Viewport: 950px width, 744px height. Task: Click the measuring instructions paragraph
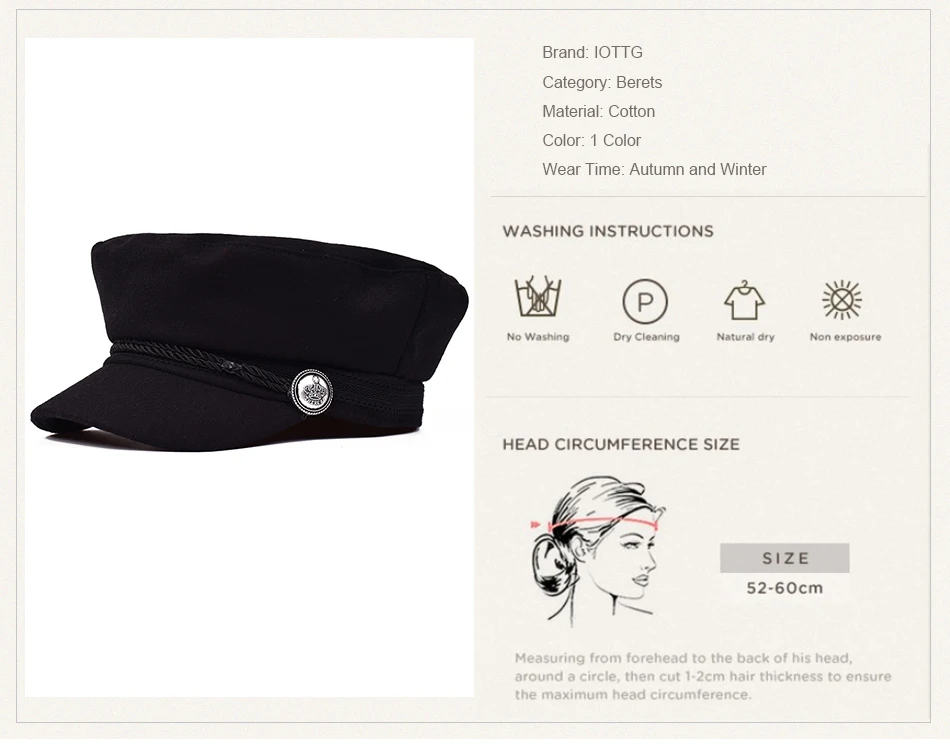coord(703,676)
